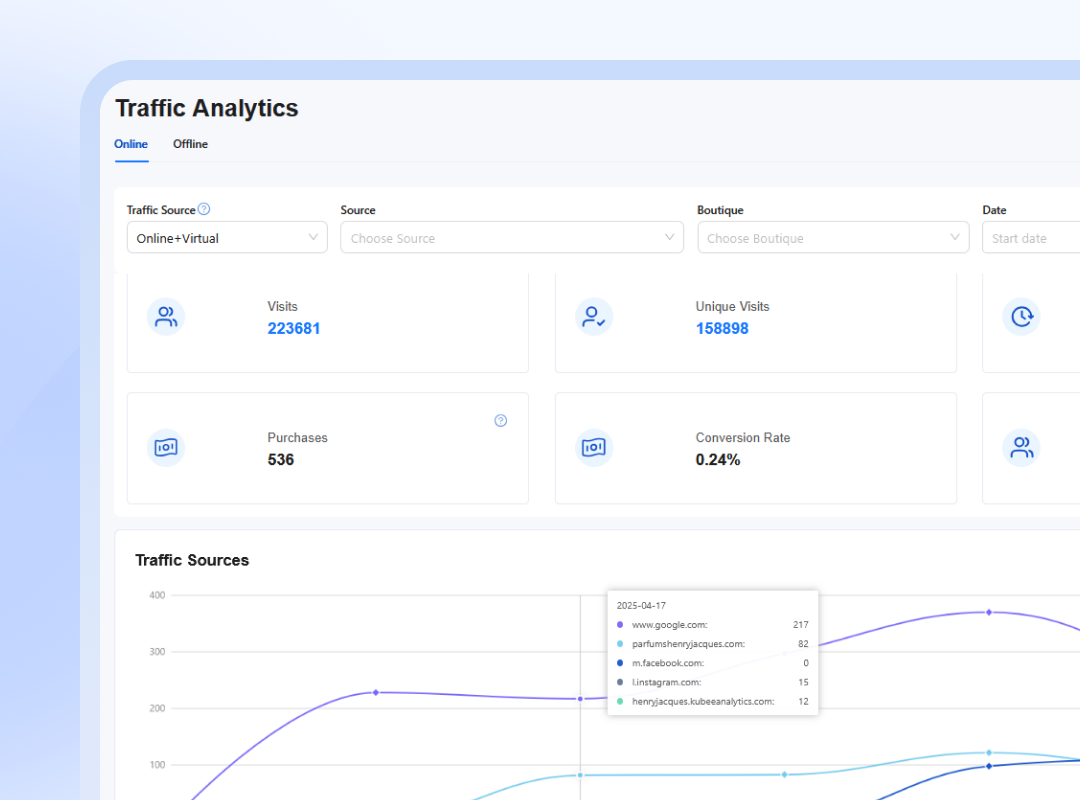Click the highest purple google point near 370

(x=989, y=612)
